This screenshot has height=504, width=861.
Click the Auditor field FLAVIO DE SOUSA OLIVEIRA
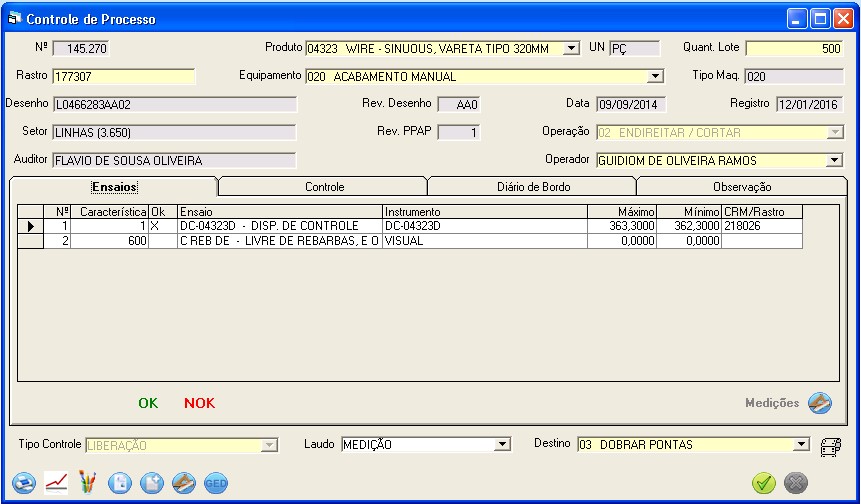(x=175, y=160)
